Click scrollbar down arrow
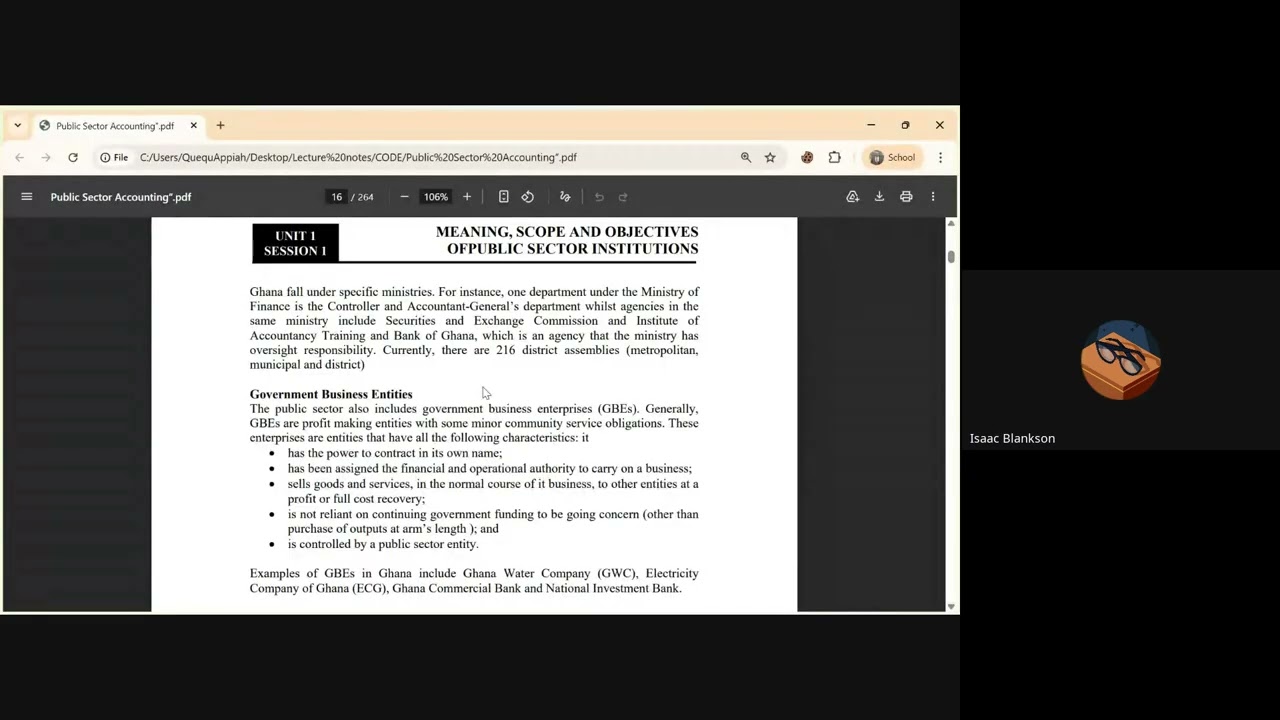1280x720 pixels. point(951,606)
